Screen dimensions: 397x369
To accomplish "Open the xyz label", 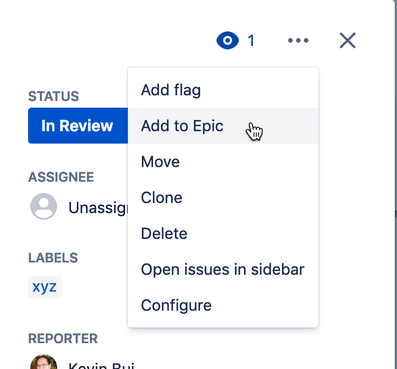I will [45, 287].
